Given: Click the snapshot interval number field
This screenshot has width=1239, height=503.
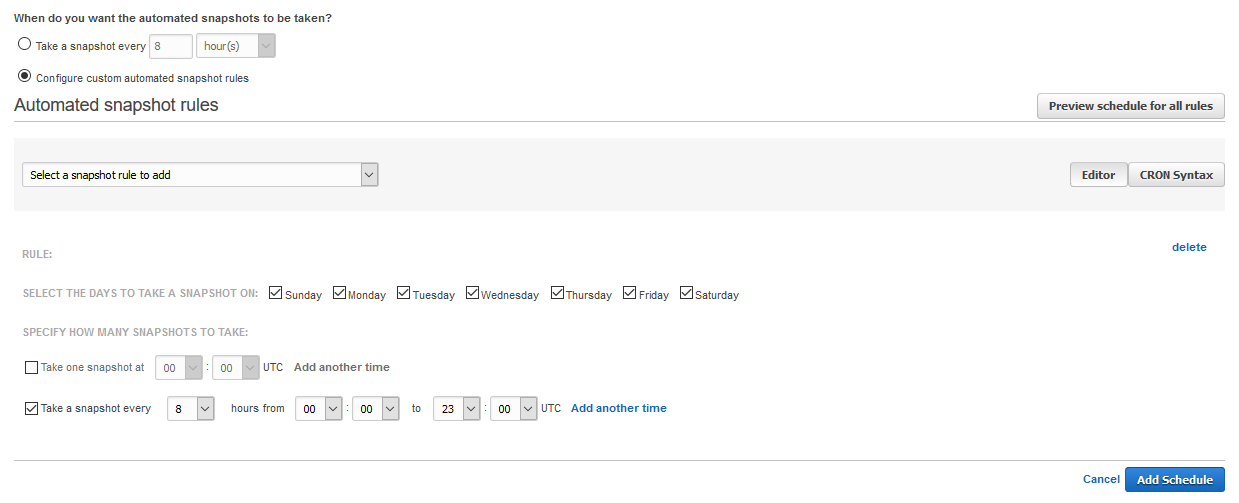Looking at the screenshot, I should [x=170, y=46].
